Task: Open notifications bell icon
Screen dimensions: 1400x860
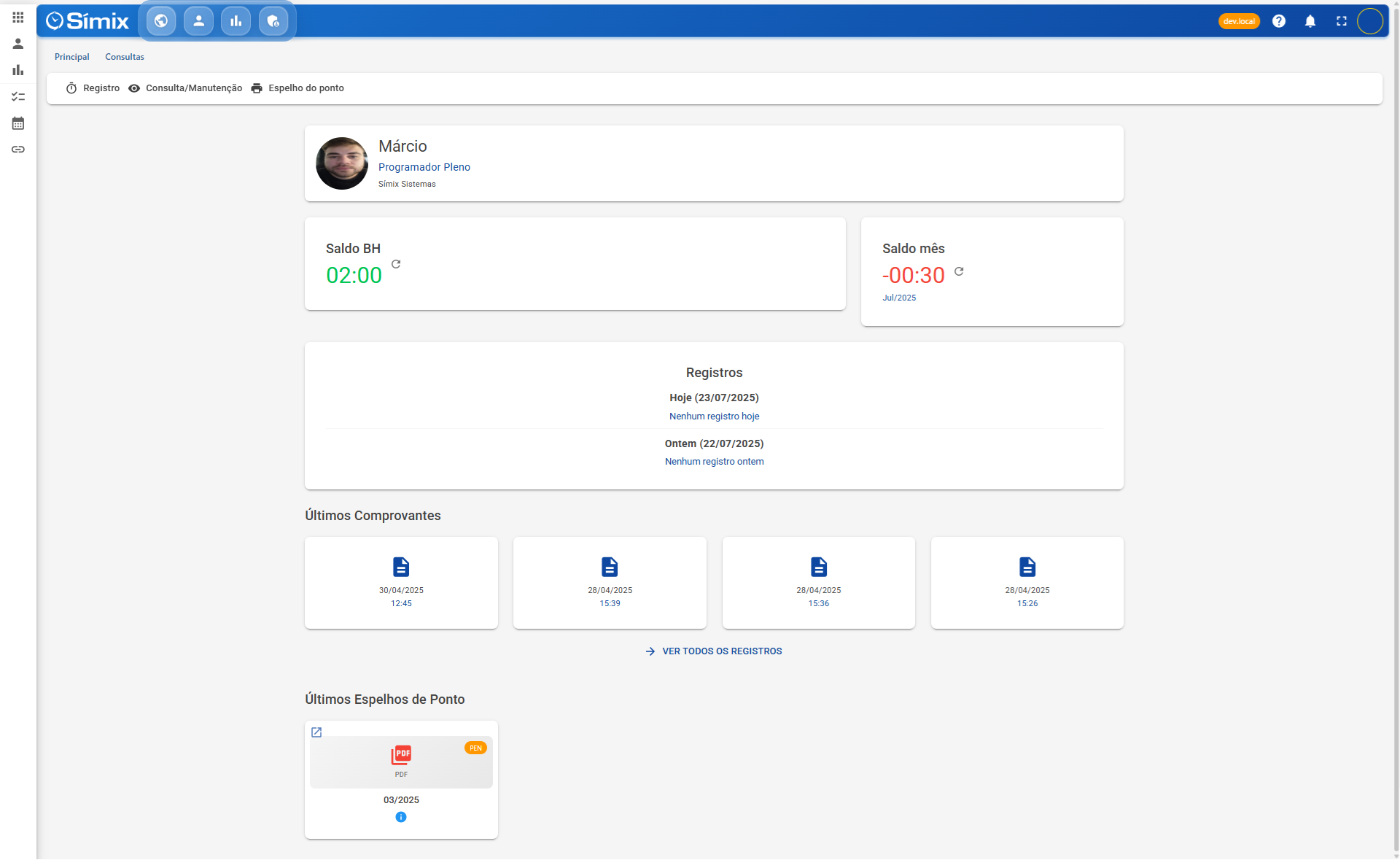Action: 1310,21
